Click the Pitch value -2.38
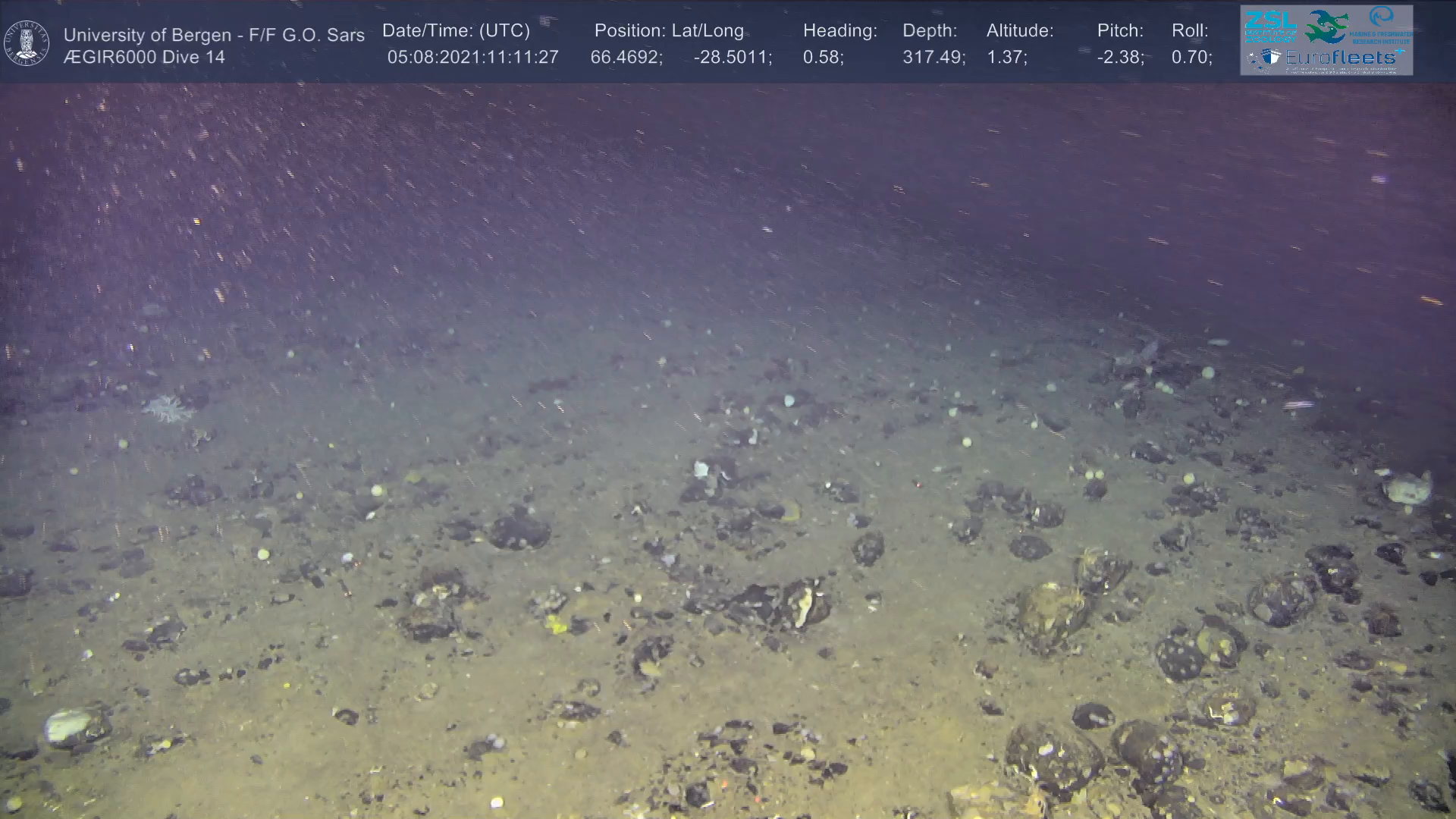The height and width of the screenshot is (819, 1456). pos(1120,58)
